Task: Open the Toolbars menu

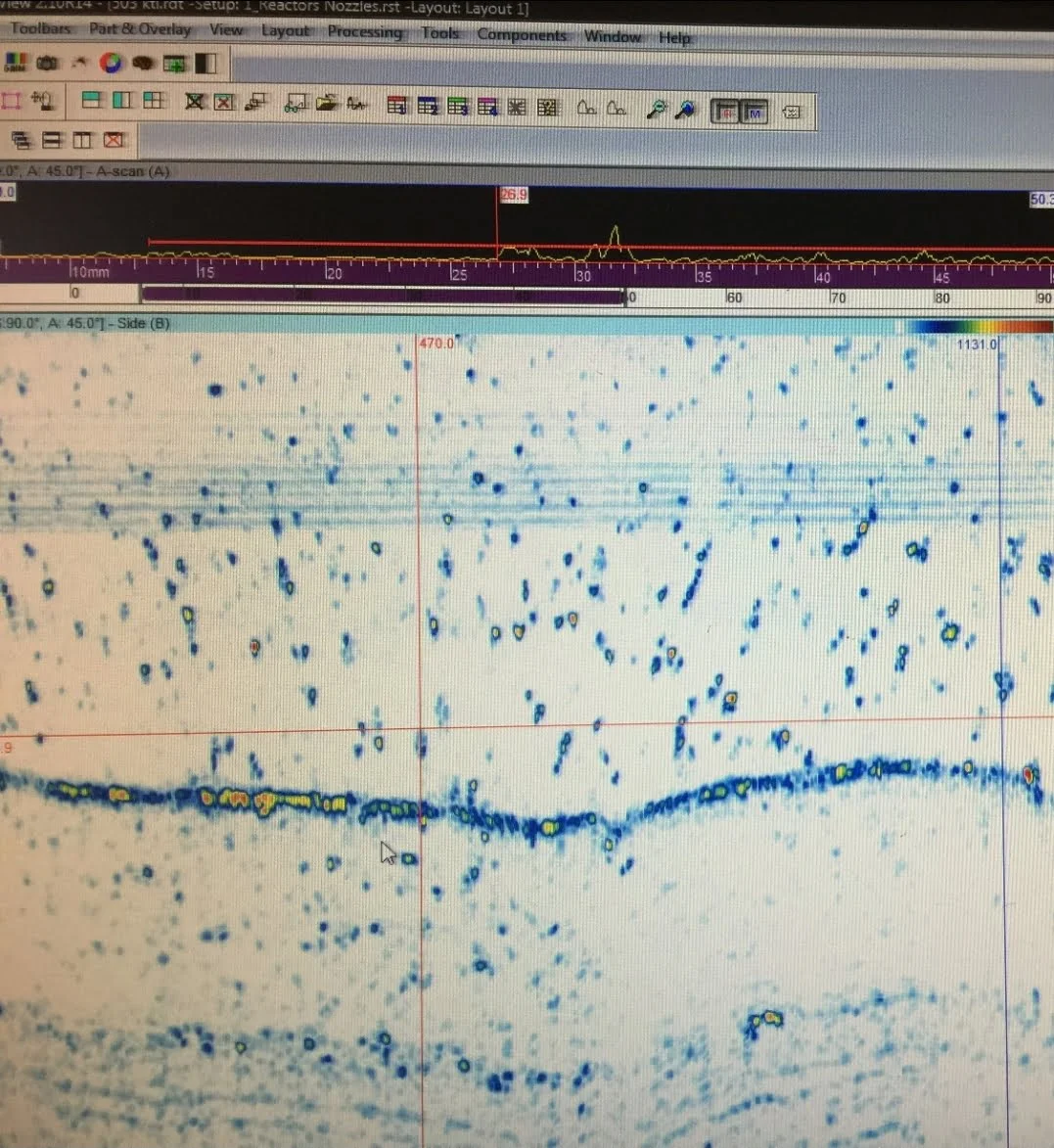Action: [40, 27]
